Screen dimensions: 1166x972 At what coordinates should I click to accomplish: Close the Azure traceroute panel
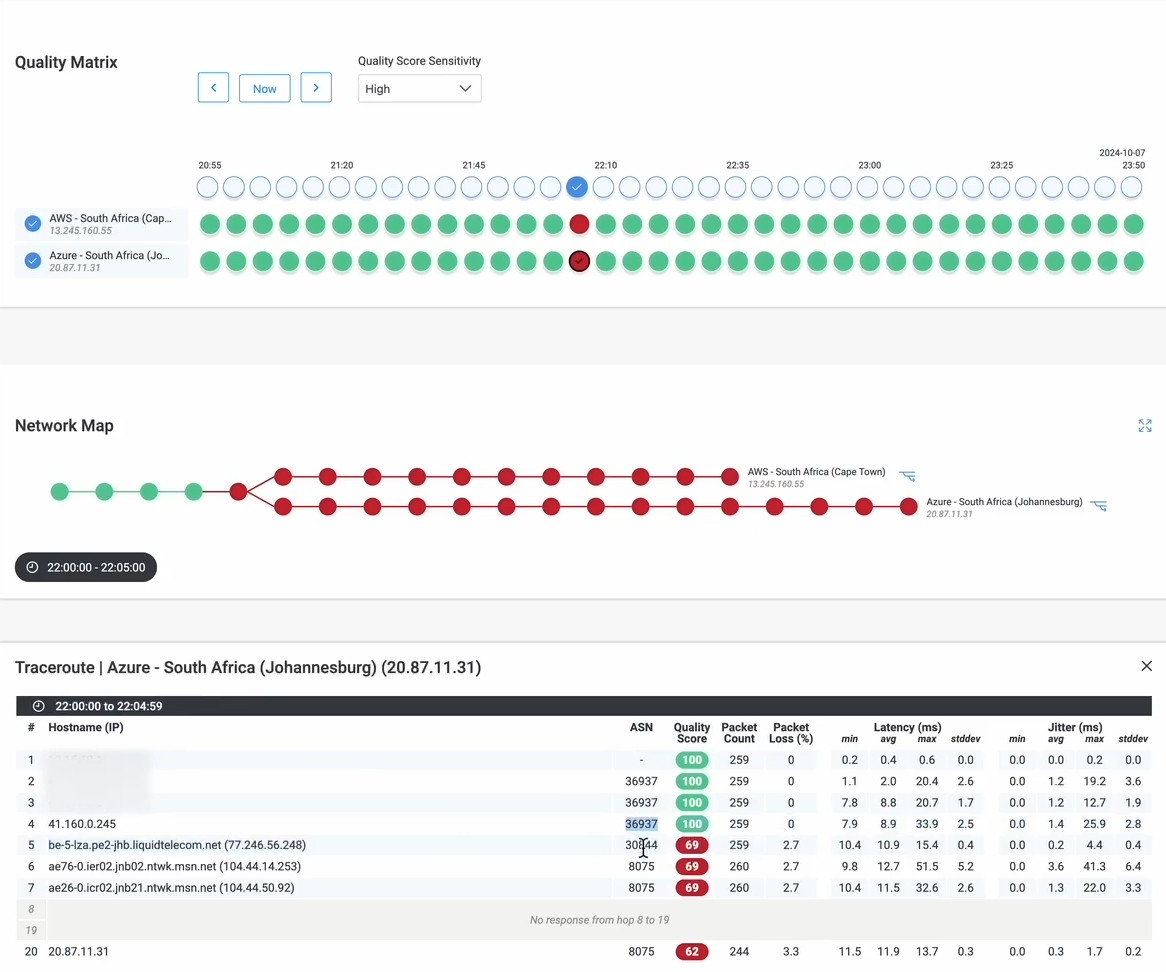tap(1146, 665)
